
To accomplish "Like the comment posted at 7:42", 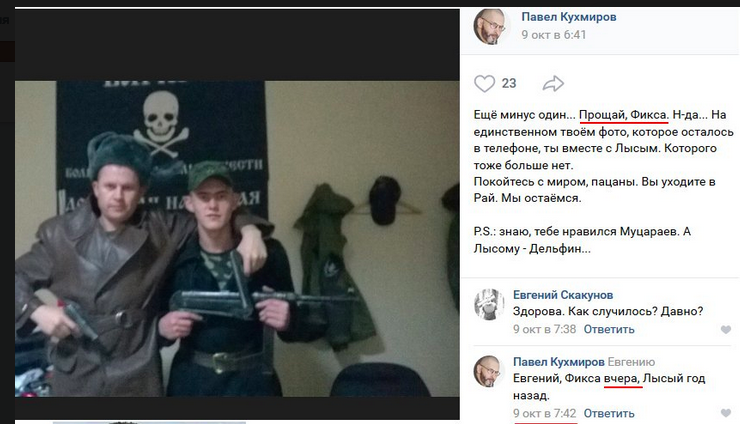I will tap(726, 413).
